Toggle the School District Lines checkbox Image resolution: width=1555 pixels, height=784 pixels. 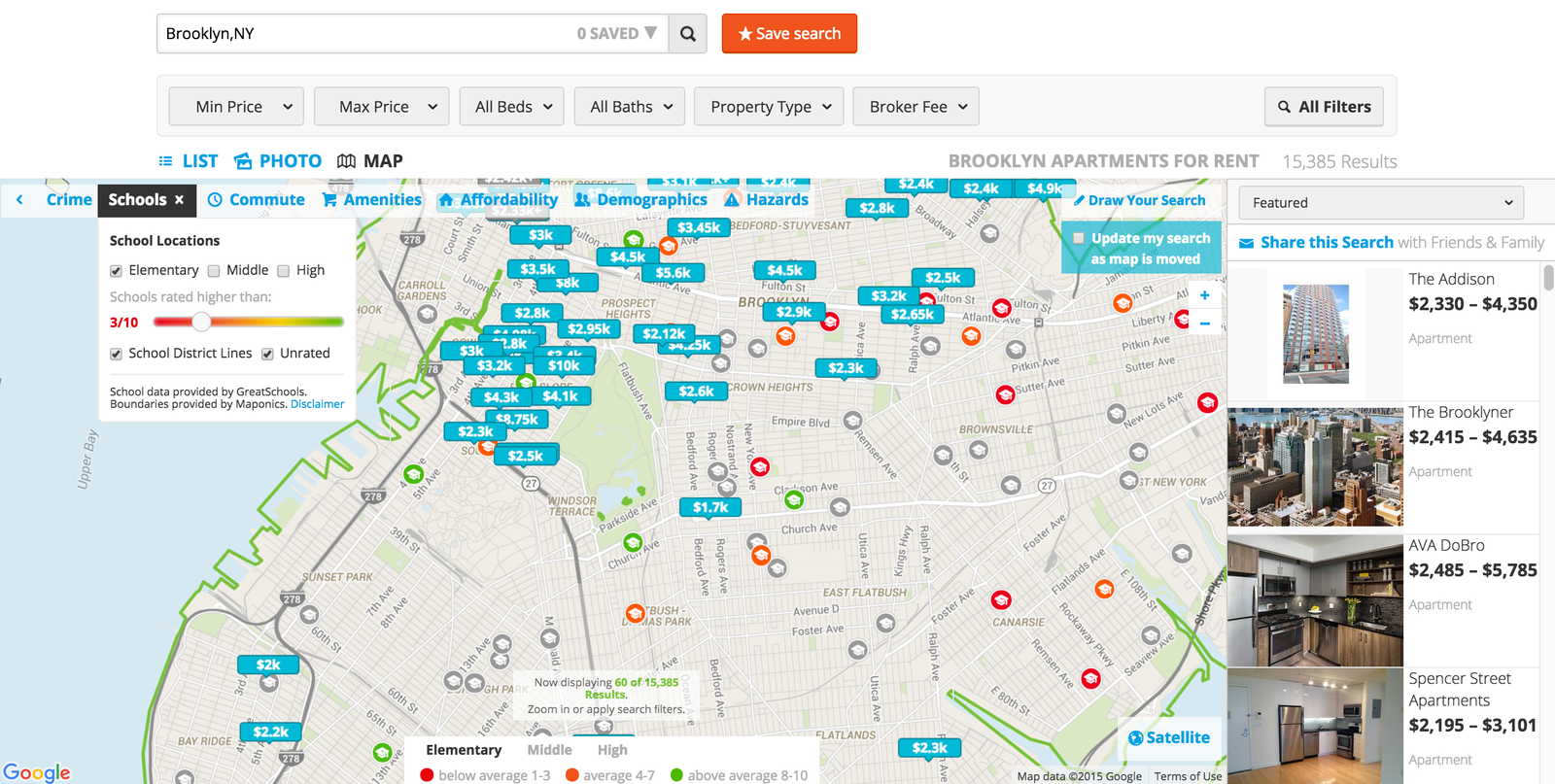[117, 355]
